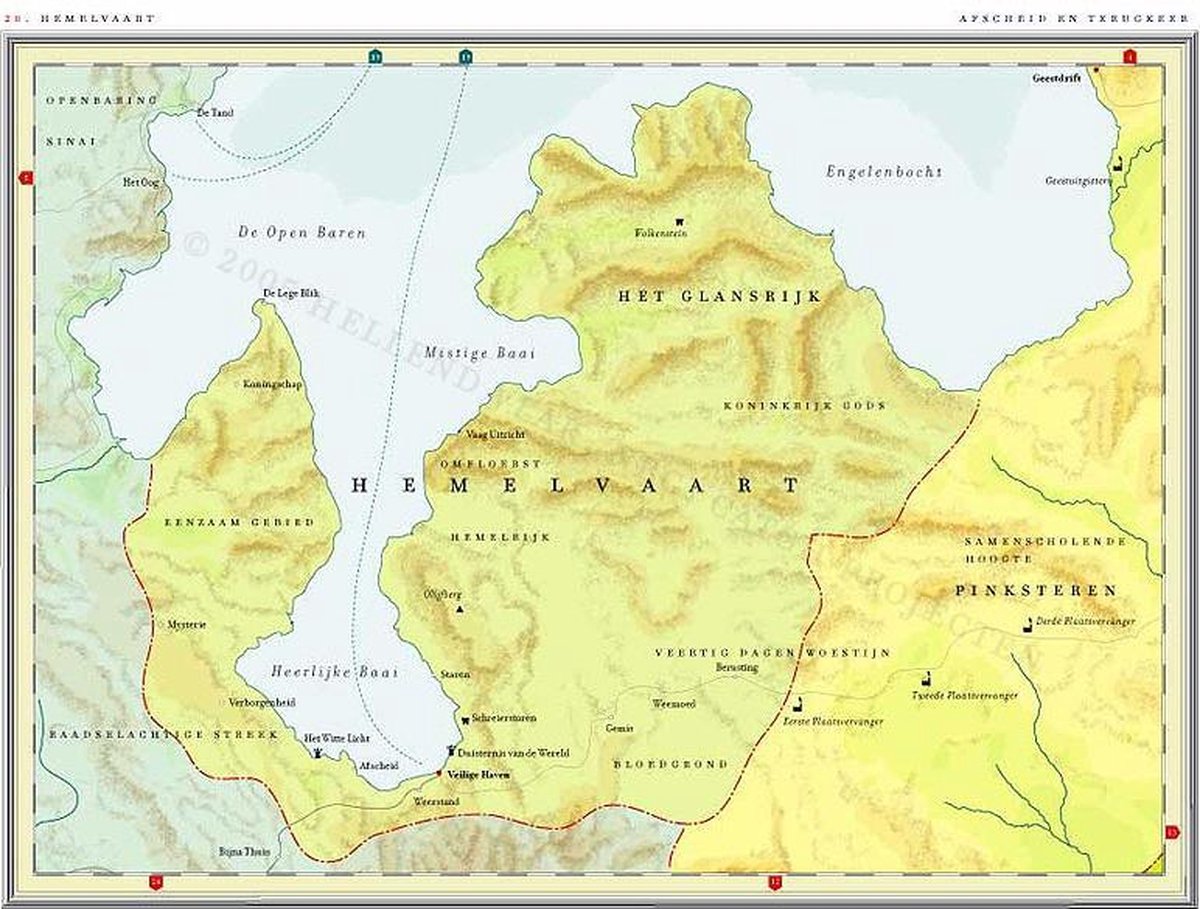Click the tower icon below Het Witte Licht
The image size is (1200, 909).
[x=318, y=751]
